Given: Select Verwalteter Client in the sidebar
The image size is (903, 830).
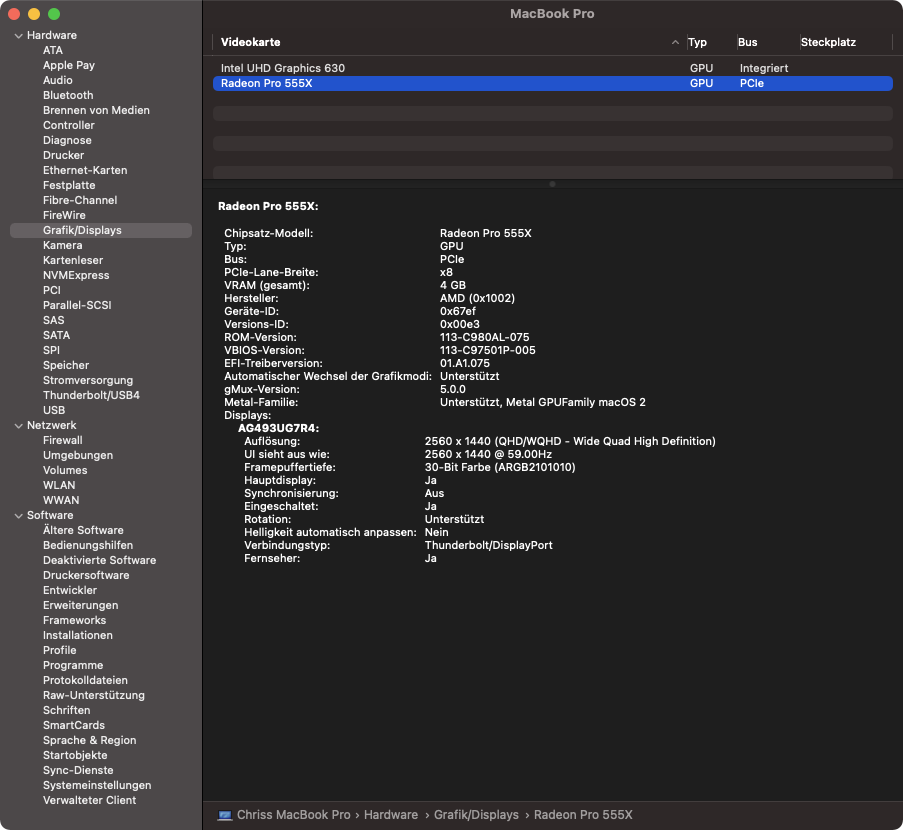Looking at the screenshot, I should (x=89, y=800).
